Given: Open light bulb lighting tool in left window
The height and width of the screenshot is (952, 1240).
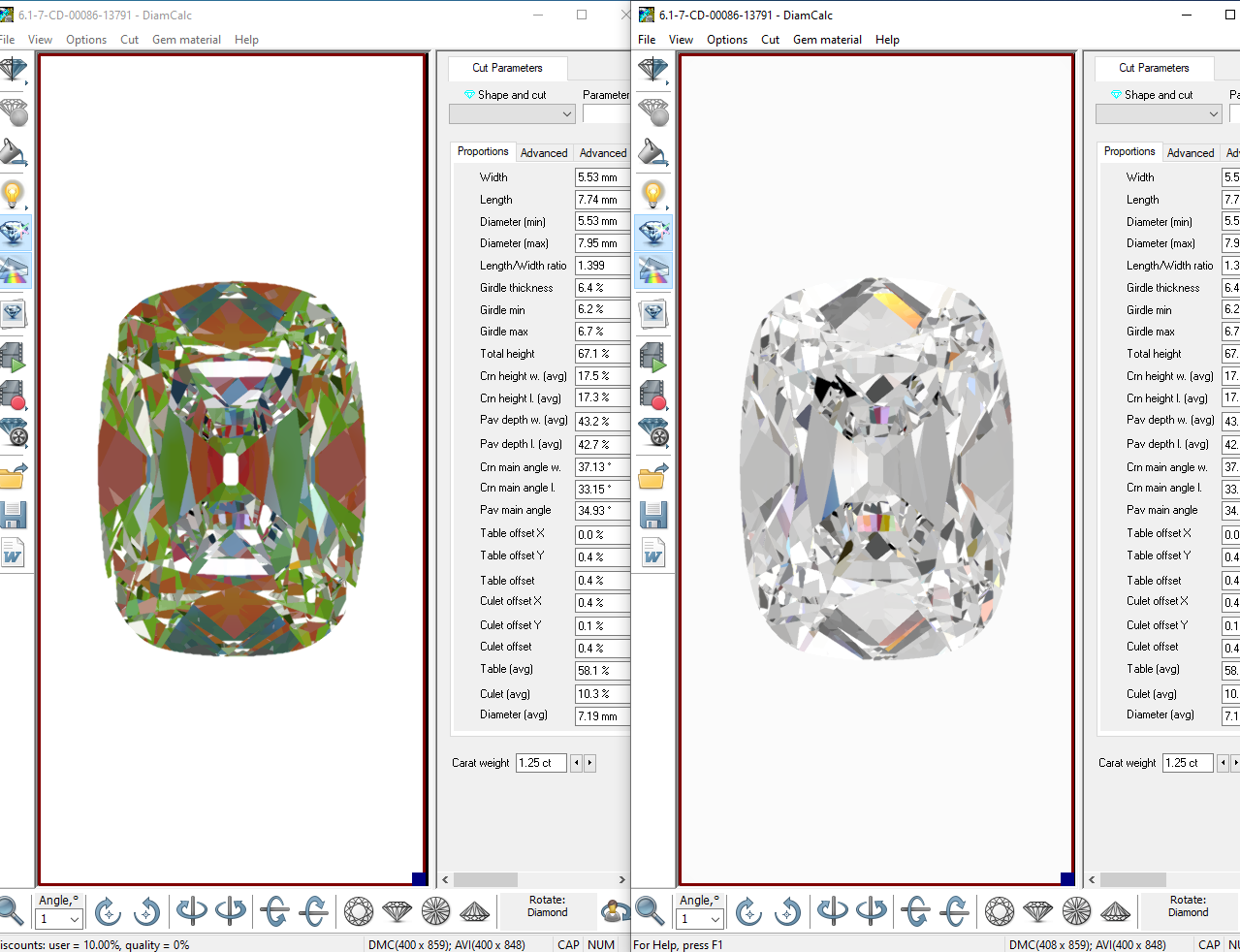Looking at the screenshot, I should click(x=14, y=194).
